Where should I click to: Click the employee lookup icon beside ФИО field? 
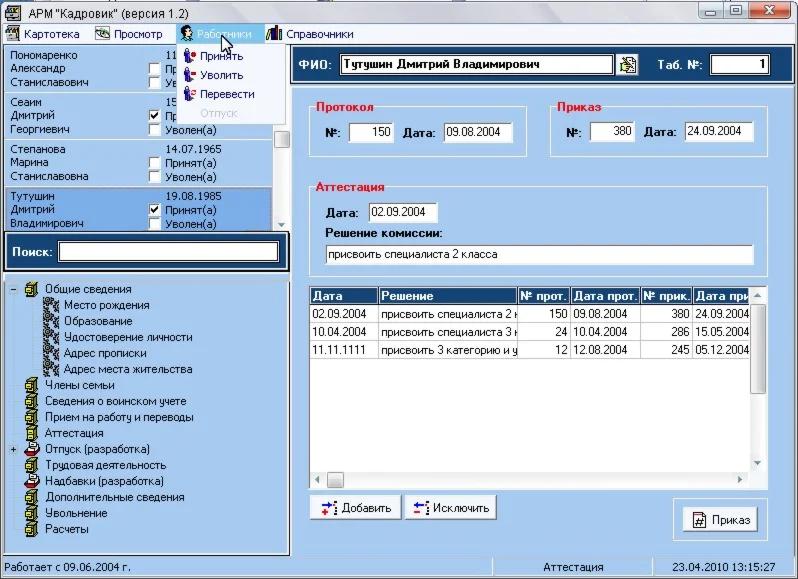627,64
